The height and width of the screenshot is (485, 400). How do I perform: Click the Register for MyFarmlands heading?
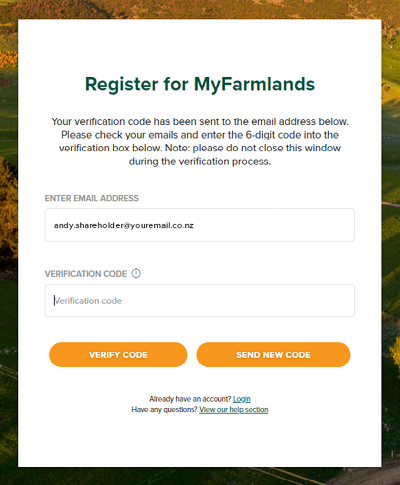(200, 84)
